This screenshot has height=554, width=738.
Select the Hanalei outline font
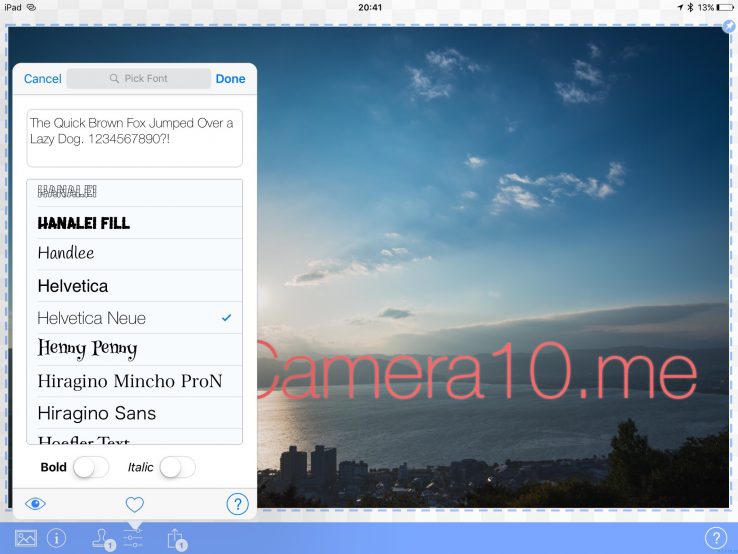pos(135,192)
